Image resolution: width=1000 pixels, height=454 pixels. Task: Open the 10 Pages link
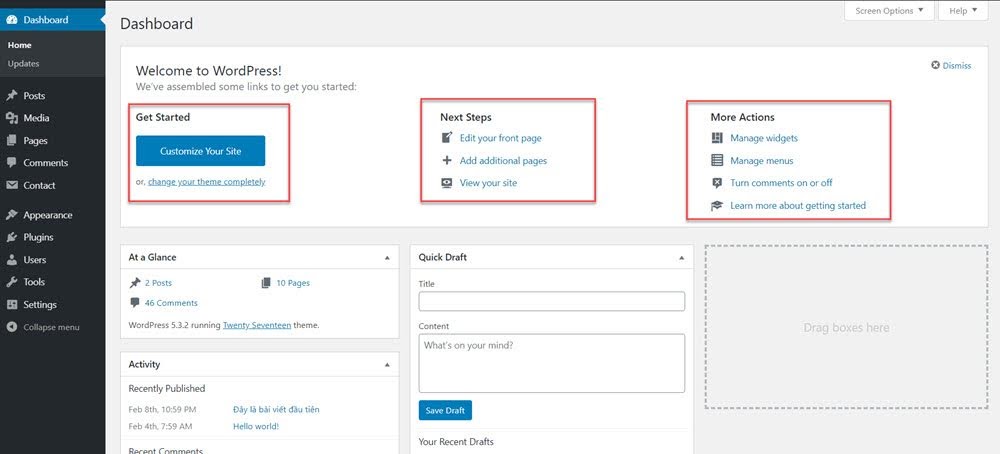pos(293,283)
